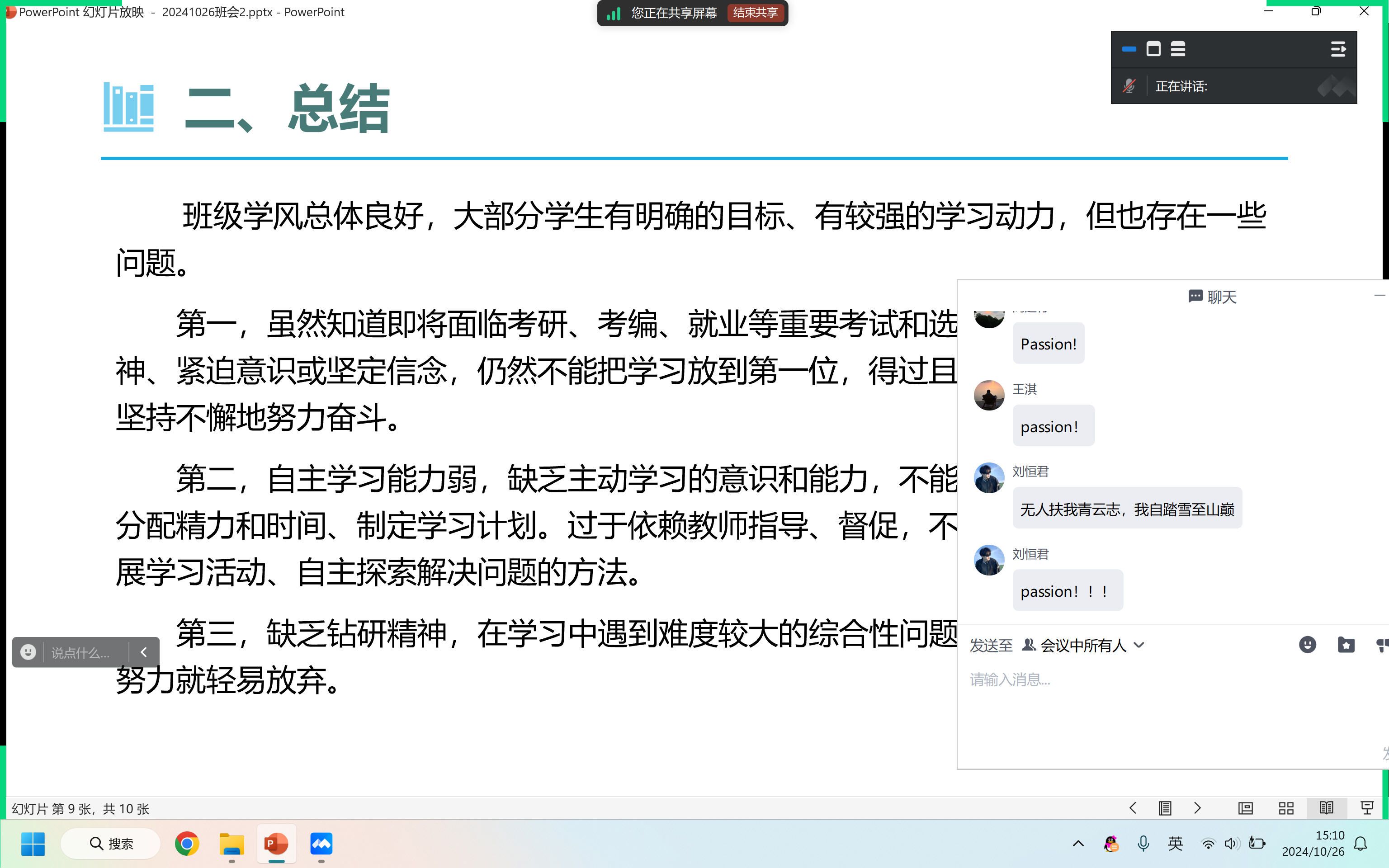Go to next slide using status bar arrow
This screenshot has height=868, width=1389.
click(x=1197, y=808)
